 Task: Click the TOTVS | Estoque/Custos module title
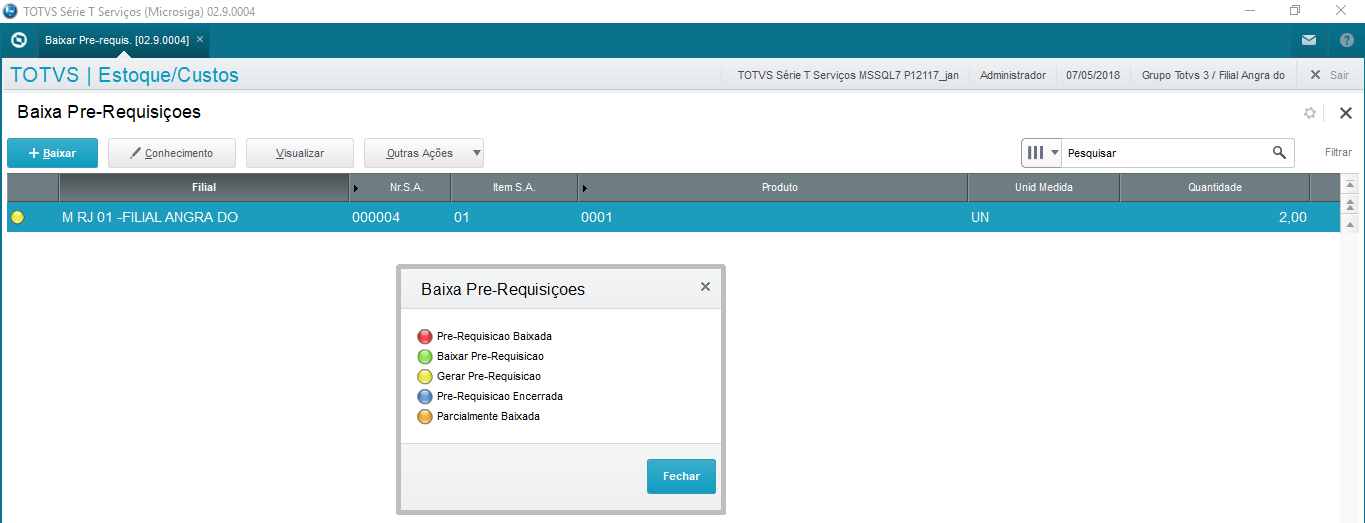pyautogui.click(x=124, y=75)
